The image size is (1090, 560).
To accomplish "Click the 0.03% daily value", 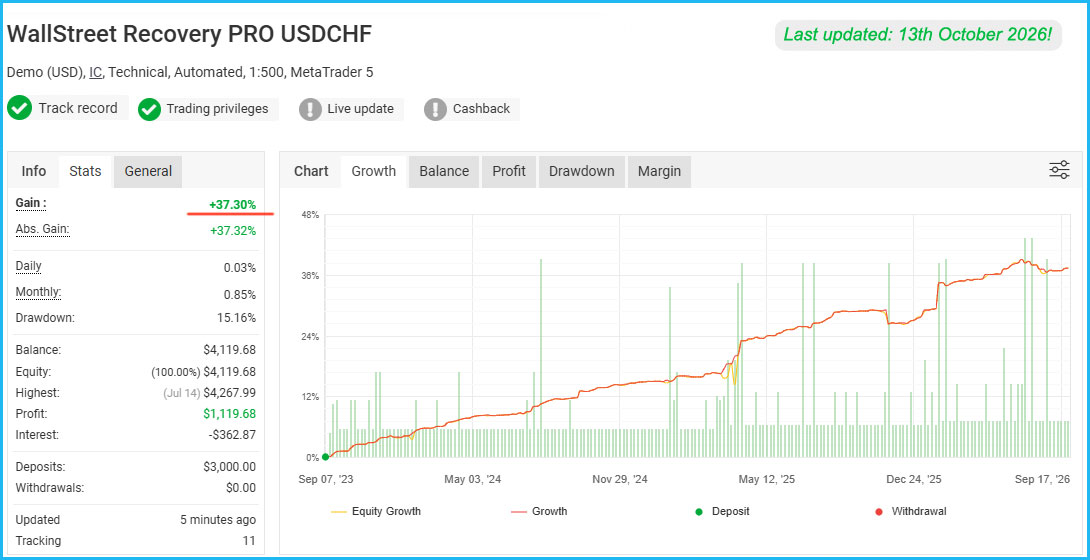I will click(239, 268).
